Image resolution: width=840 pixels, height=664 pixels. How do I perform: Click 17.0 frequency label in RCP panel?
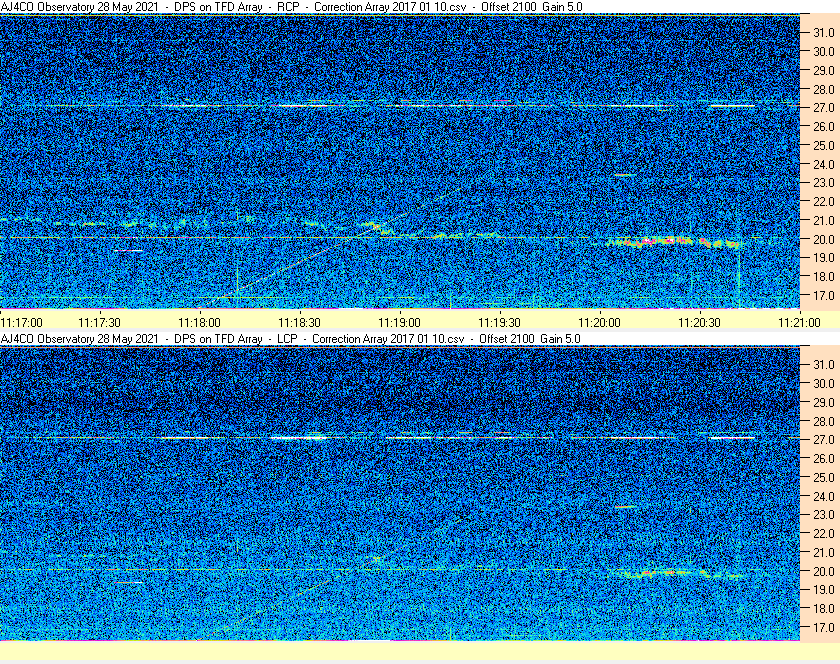pos(824,295)
